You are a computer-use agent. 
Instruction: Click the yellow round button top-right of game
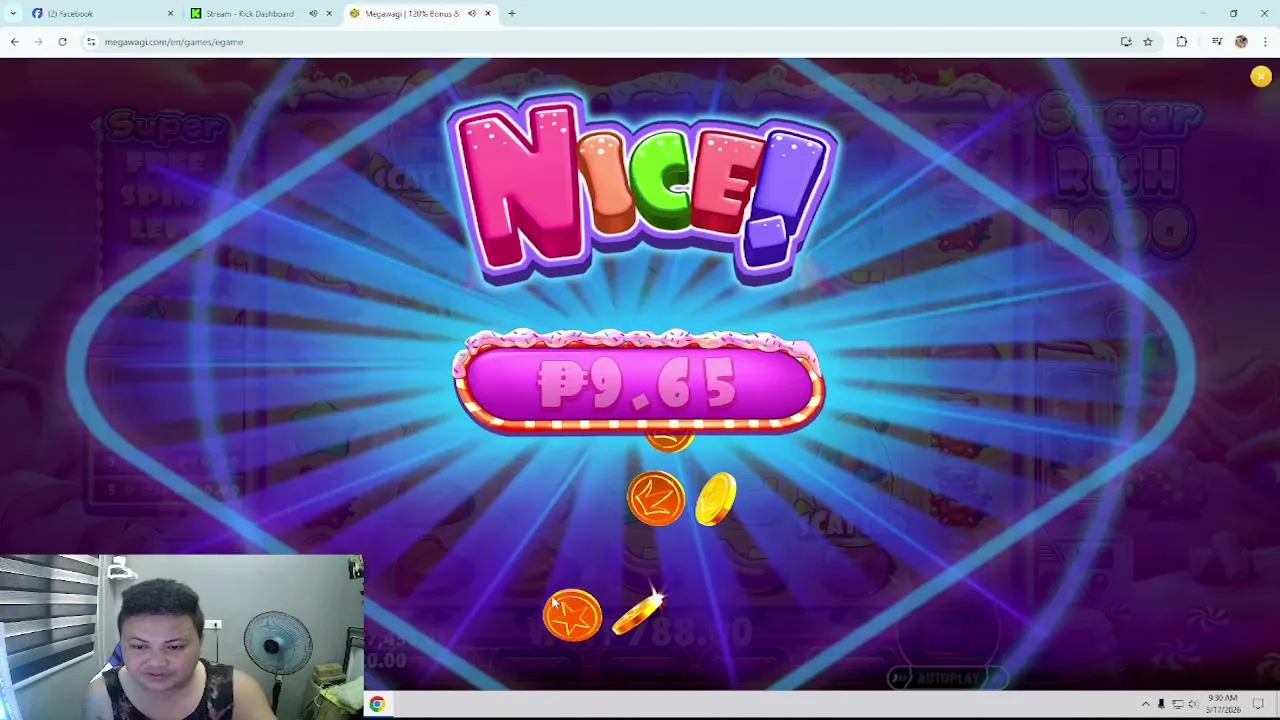click(x=1261, y=77)
